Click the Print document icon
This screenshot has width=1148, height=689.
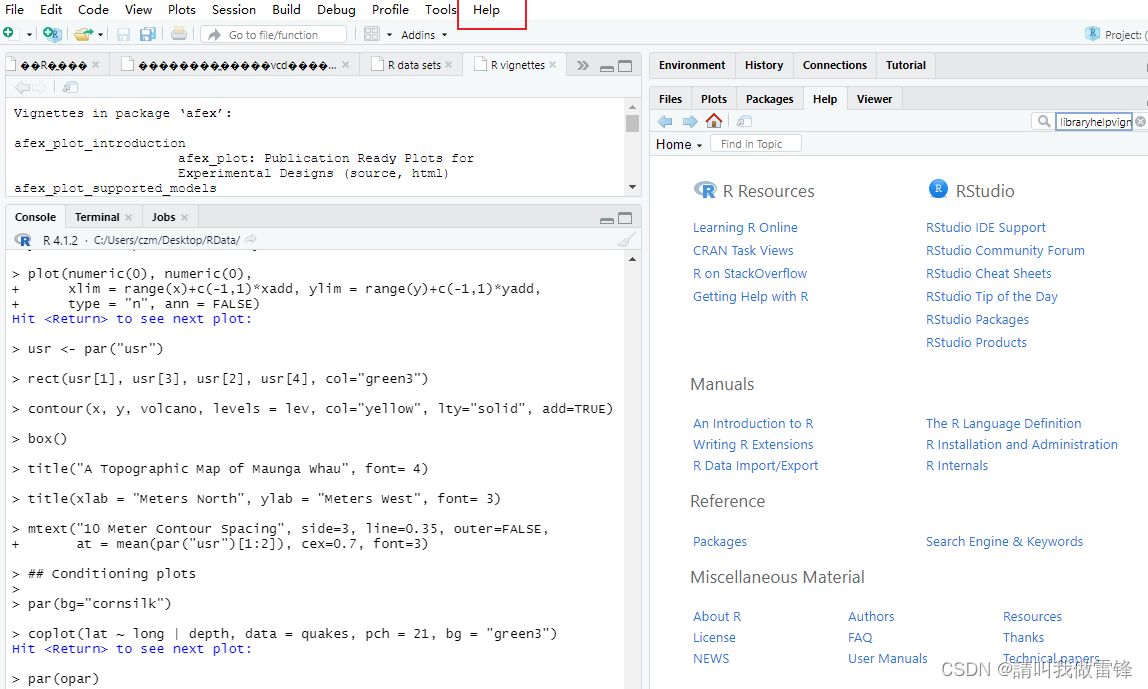pyautogui.click(x=179, y=34)
